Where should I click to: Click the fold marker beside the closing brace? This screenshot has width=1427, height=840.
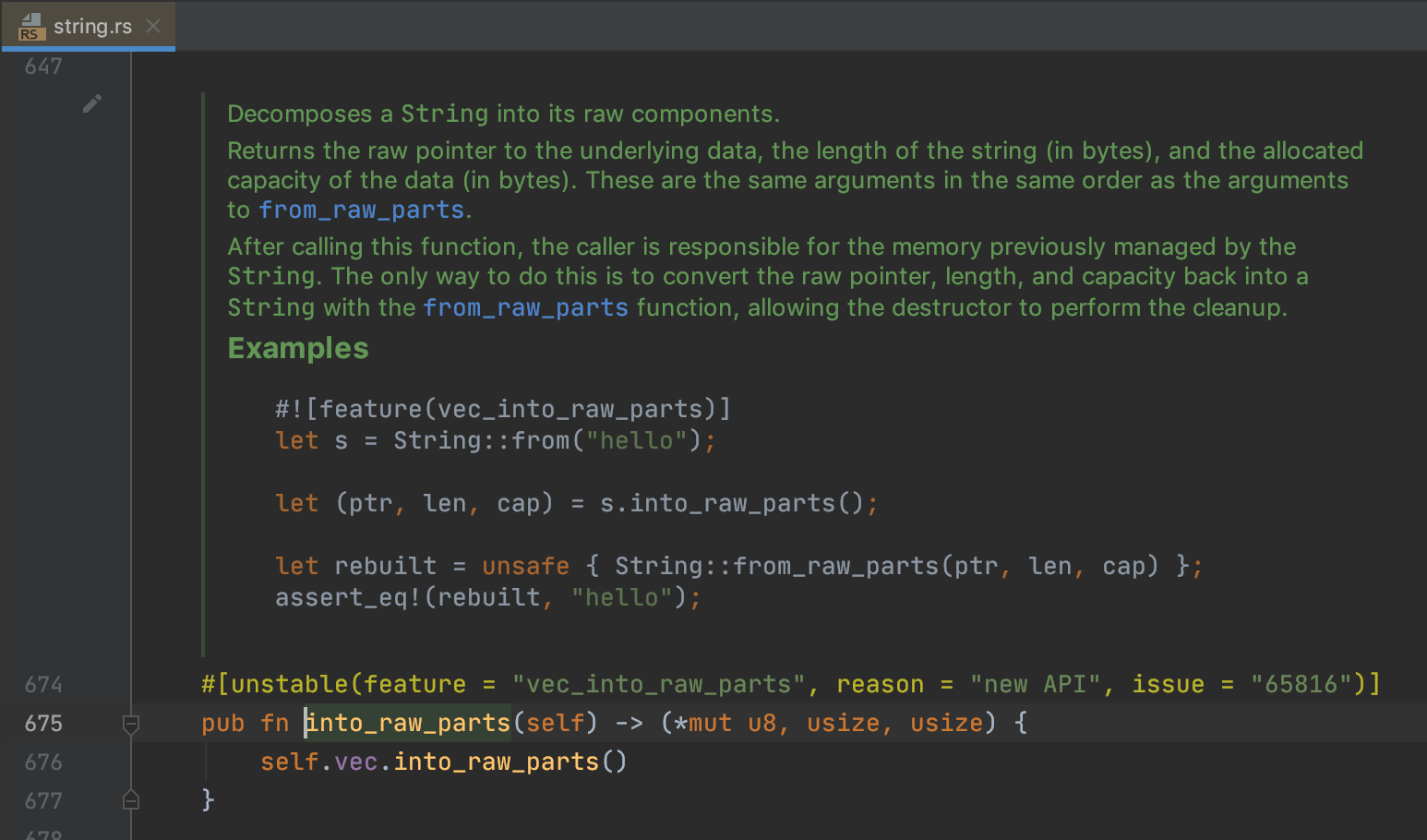tap(130, 799)
